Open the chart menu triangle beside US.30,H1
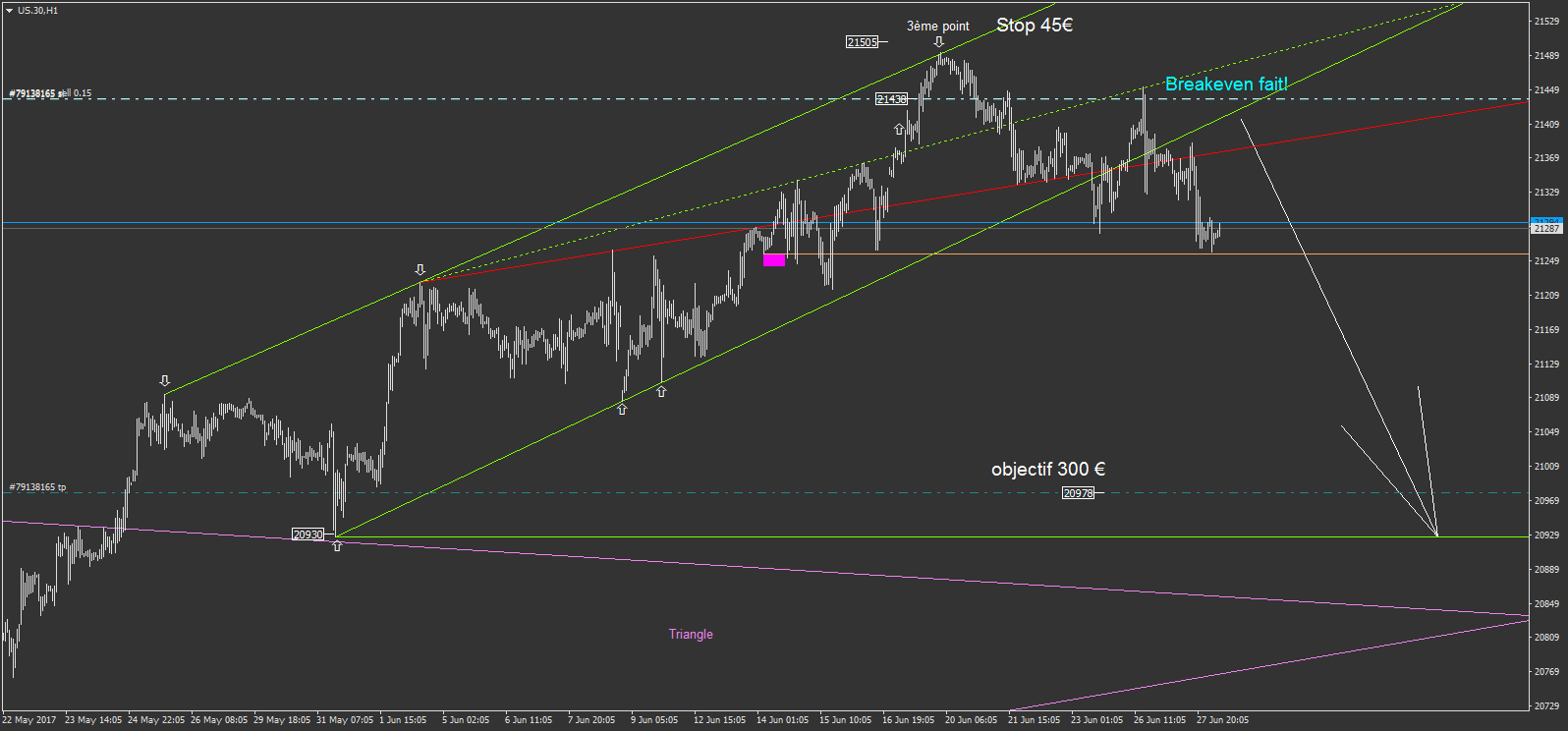1568x731 pixels. click(9, 11)
